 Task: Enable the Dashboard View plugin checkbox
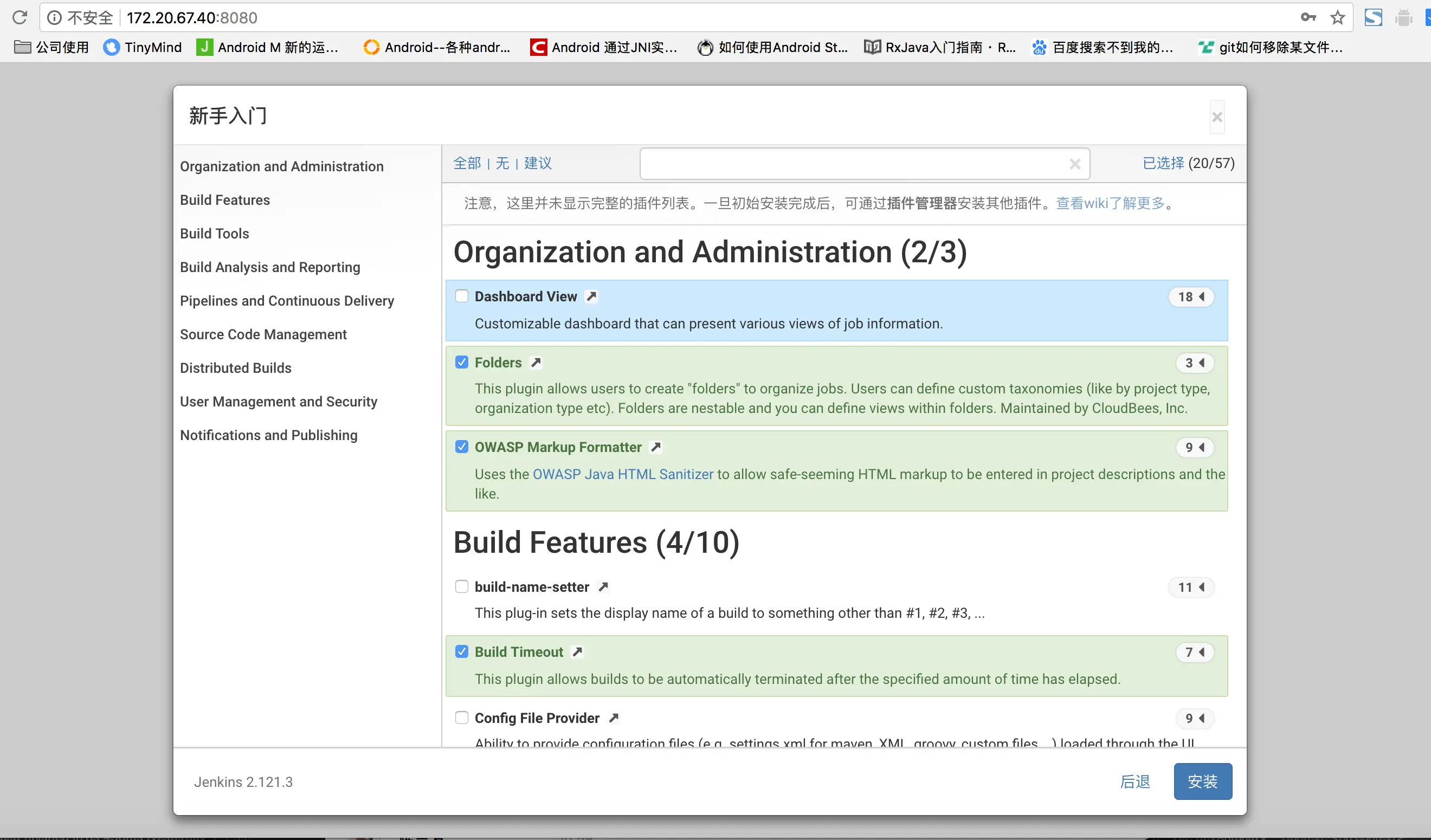pyautogui.click(x=462, y=296)
